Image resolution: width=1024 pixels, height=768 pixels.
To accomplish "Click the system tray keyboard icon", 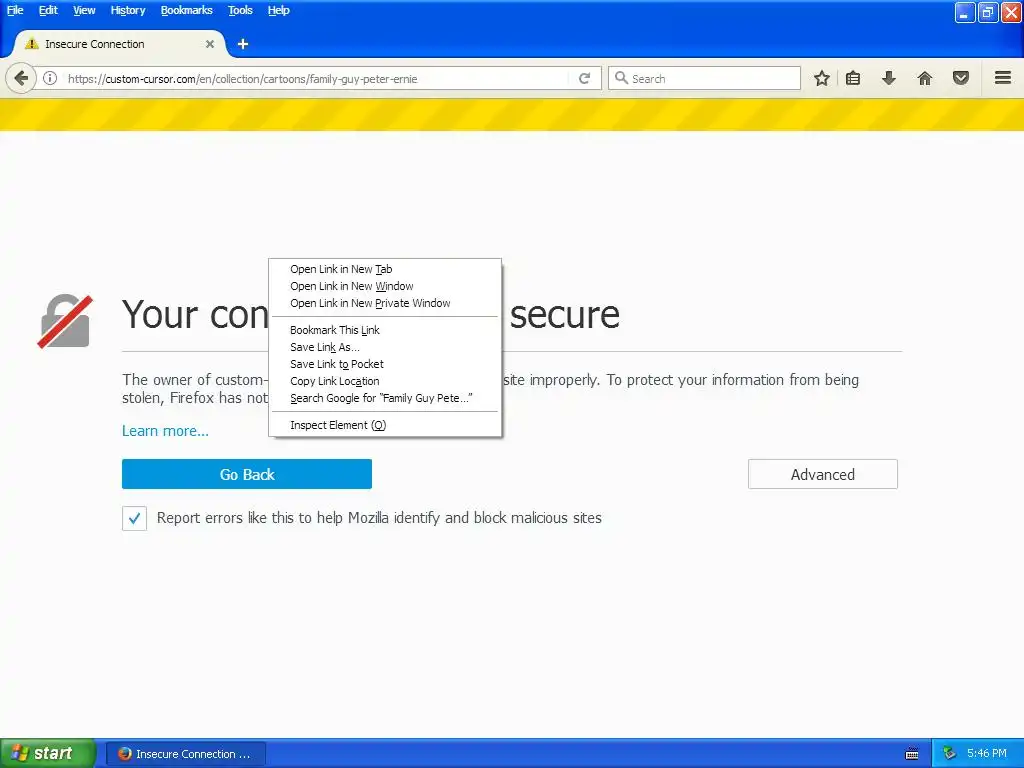I will [912, 754].
